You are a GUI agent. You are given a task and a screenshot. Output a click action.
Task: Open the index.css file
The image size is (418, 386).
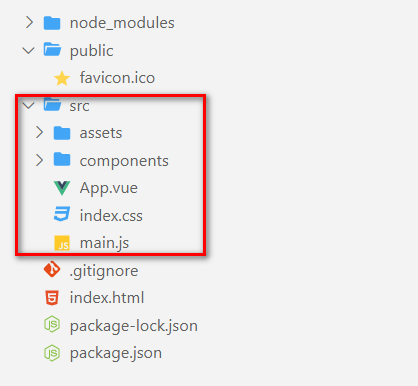click(111, 216)
